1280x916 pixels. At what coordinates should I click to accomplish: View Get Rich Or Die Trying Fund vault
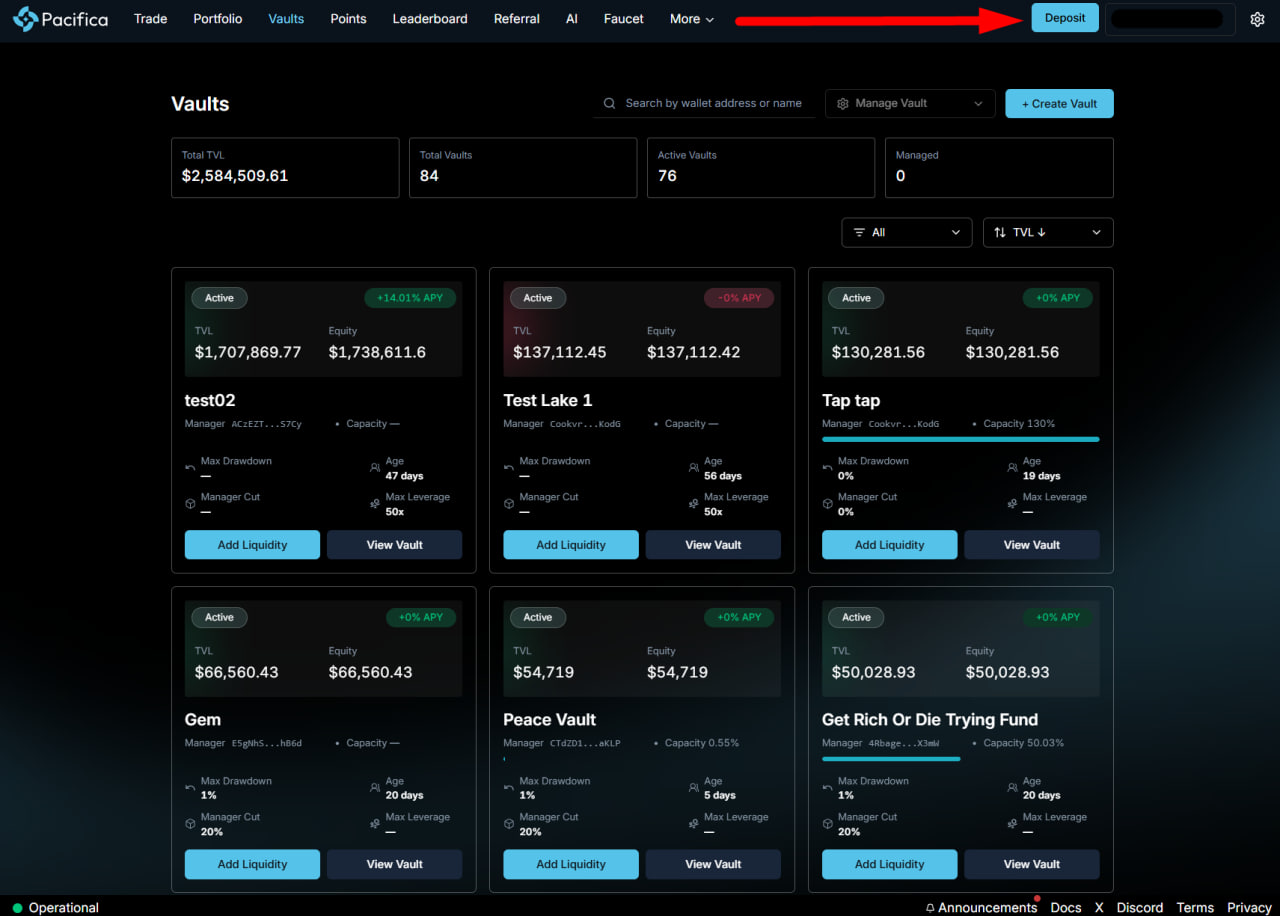tap(1032, 864)
